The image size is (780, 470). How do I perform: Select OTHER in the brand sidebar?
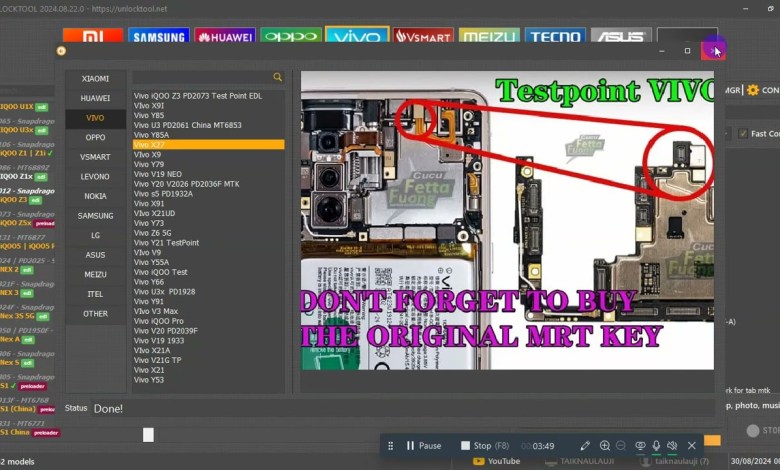click(x=96, y=314)
